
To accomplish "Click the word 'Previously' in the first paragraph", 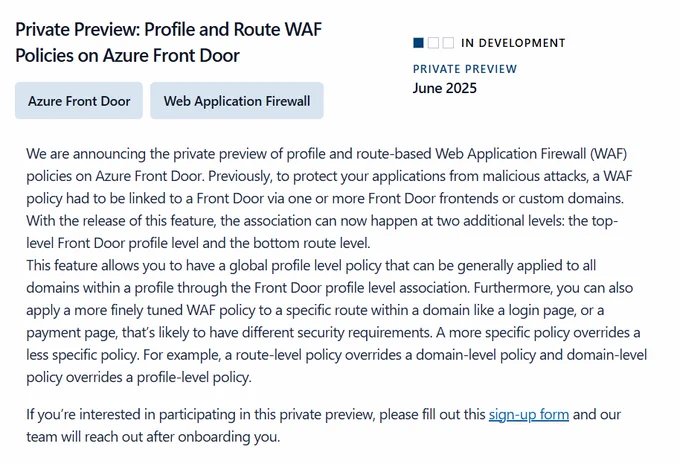I will (x=239, y=176).
